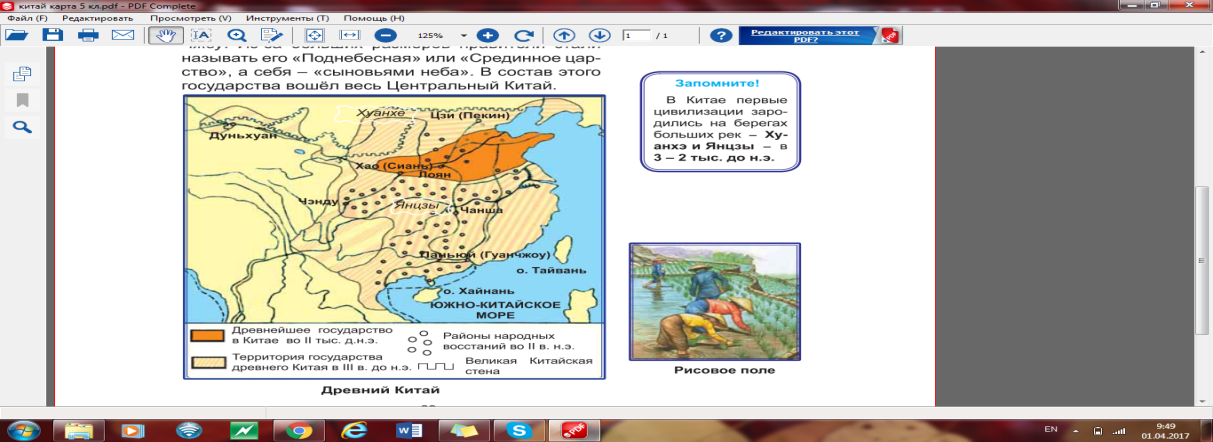Screen dimensions: 1213x442
Task: Email the PDF via the envelope icon
Action: 123,35
